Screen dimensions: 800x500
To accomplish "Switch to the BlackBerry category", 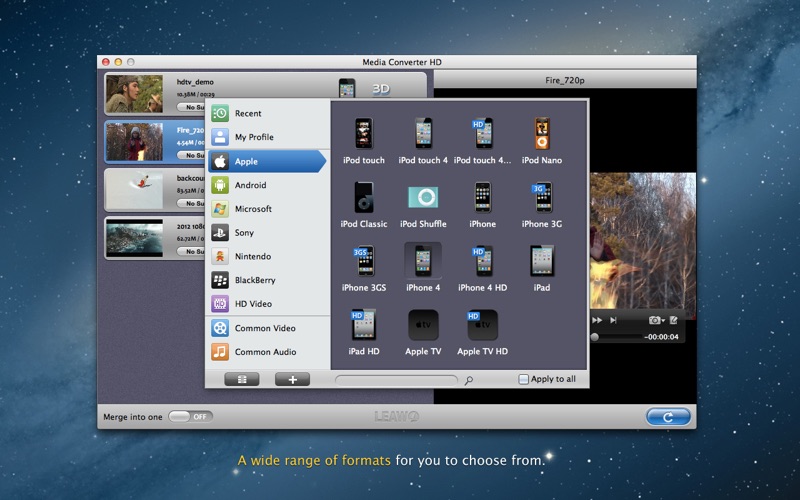I will 268,280.
